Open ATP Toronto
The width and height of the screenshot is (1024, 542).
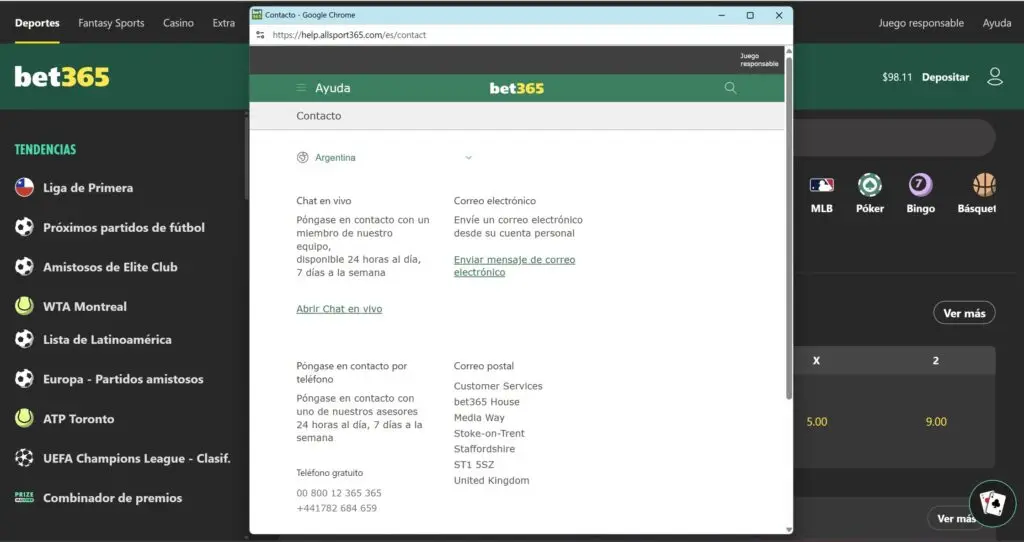tap(78, 419)
